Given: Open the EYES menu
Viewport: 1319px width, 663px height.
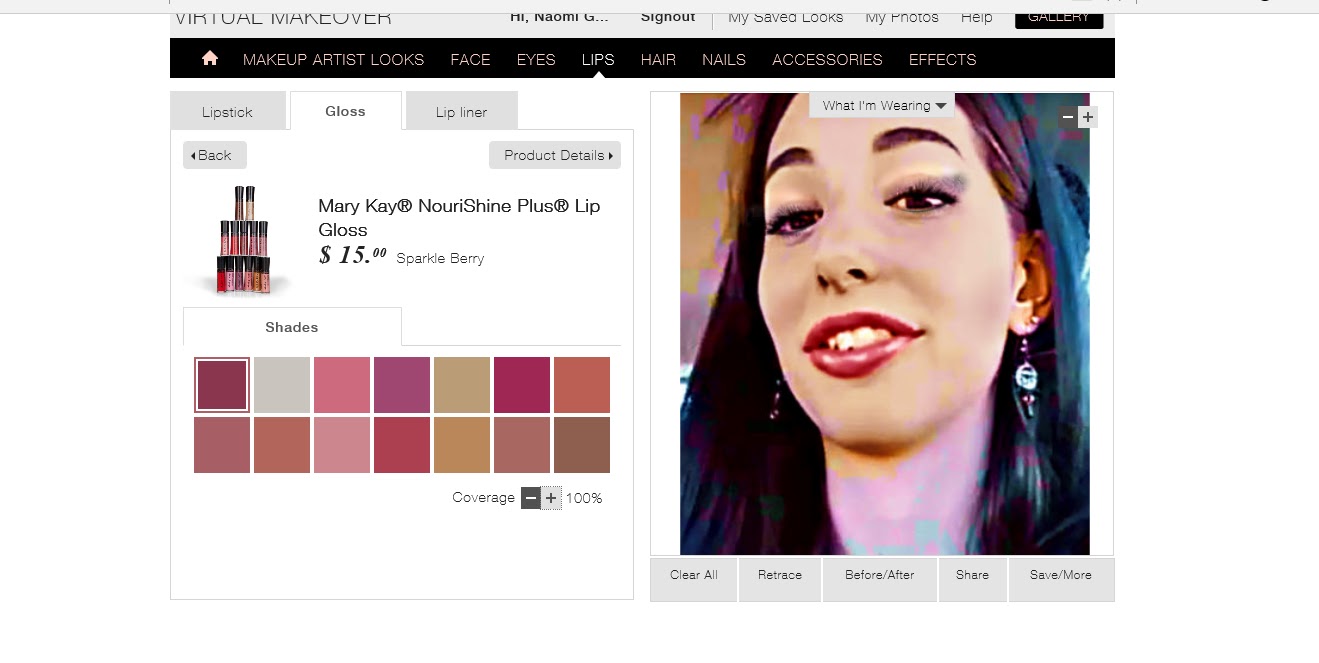Looking at the screenshot, I should pyautogui.click(x=536, y=60).
